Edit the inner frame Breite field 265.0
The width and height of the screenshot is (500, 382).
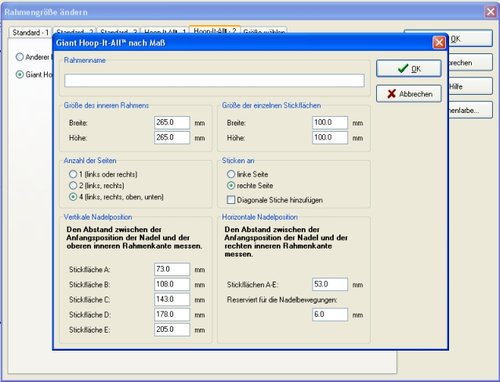coord(172,122)
